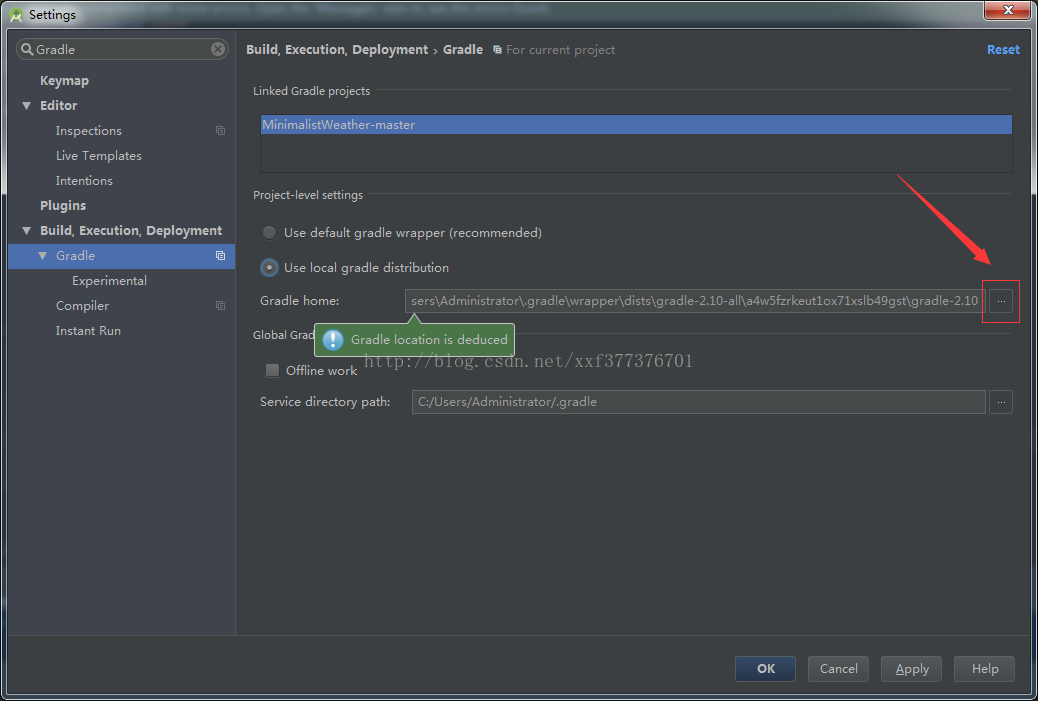Select the Gradle settings item
The height and width of the screenshot is (701, 1038).
(122, 256)
